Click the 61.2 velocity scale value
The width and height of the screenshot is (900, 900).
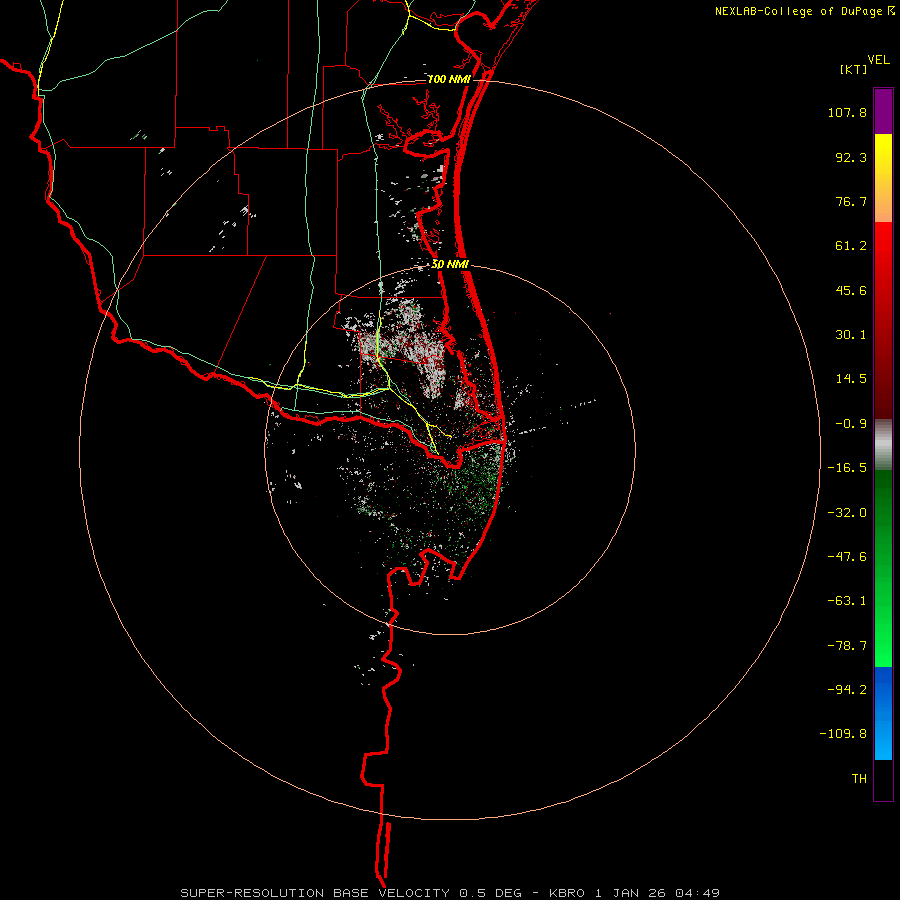pos(851,246)
